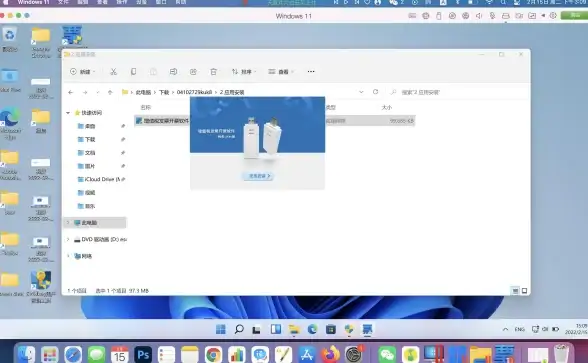588x363 pixels.
Task: Open the 查看 menu in the macOS menu bar
Action: [102, 2]
